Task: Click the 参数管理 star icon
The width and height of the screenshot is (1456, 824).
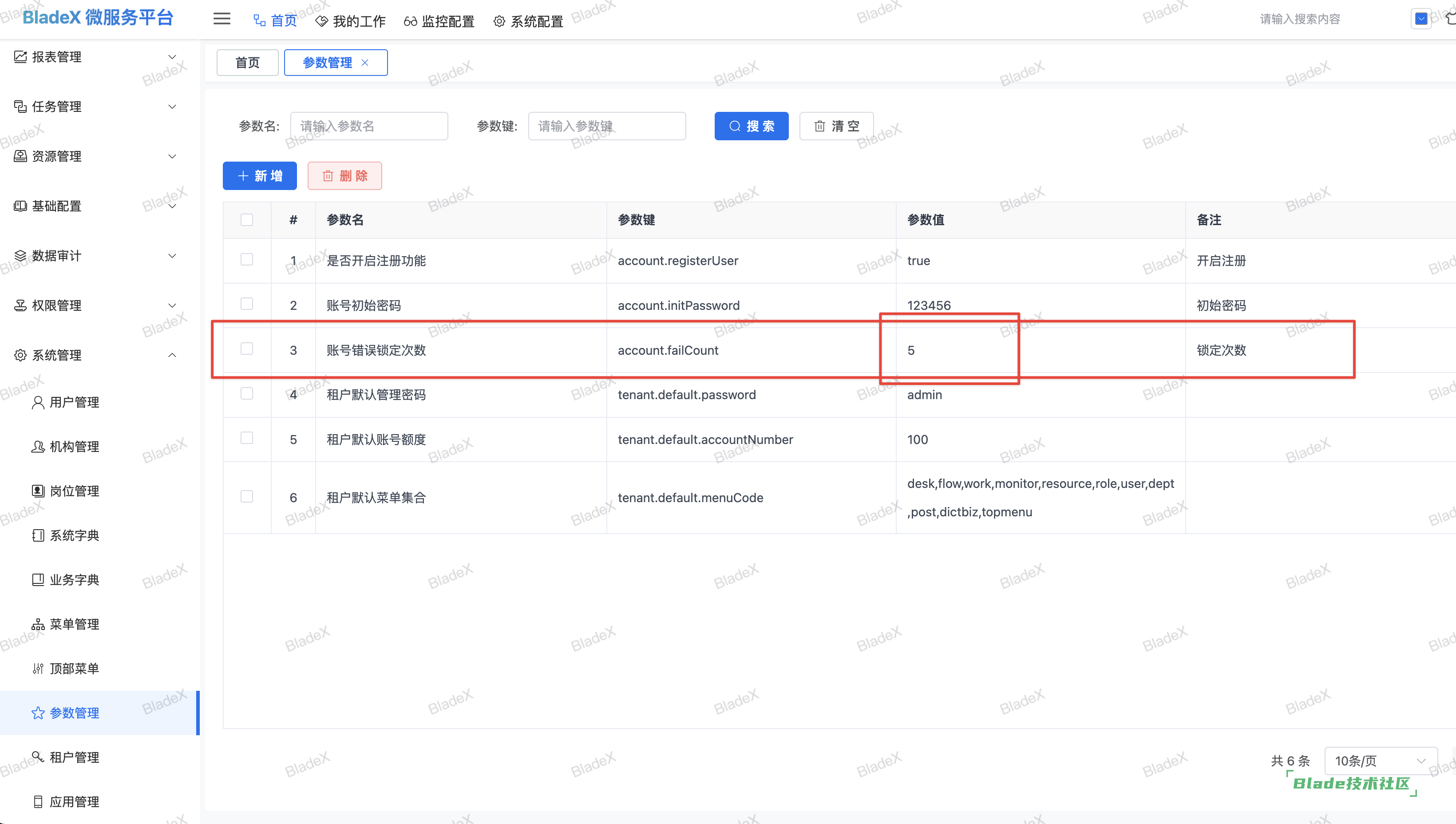Action: [38, 713]
